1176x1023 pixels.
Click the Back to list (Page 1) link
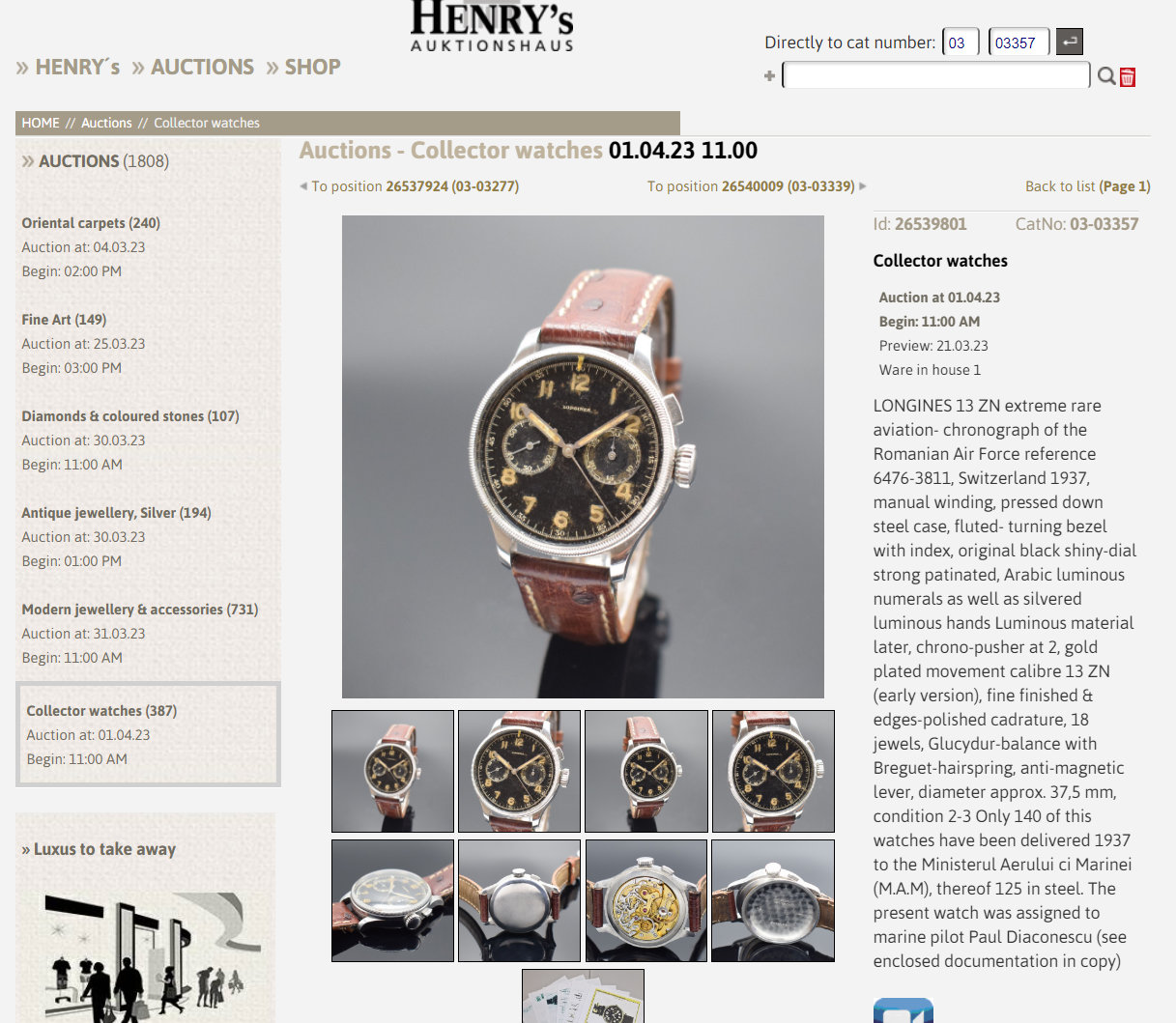[x=1087, y=186]
